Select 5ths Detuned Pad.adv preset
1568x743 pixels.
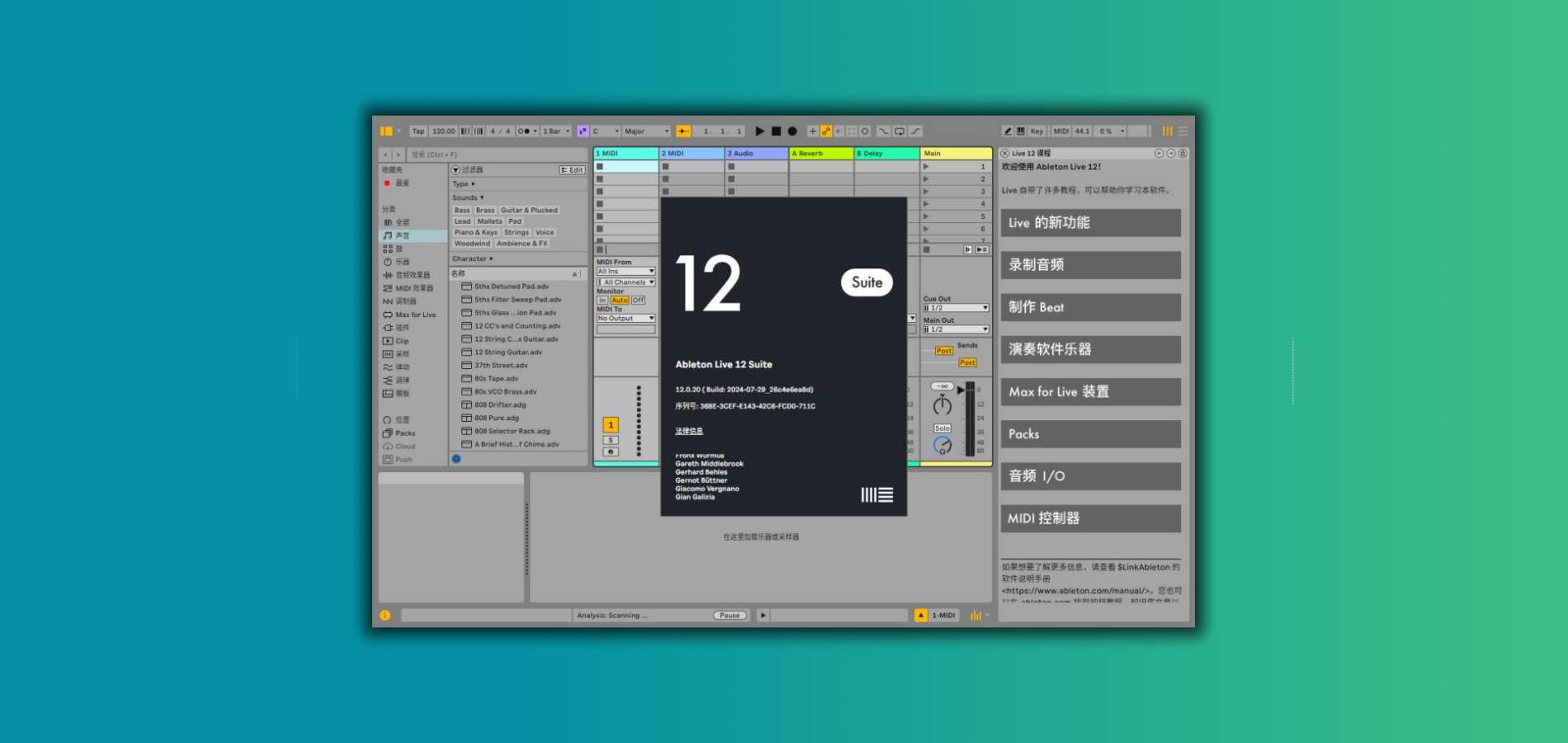pos(512,286)
